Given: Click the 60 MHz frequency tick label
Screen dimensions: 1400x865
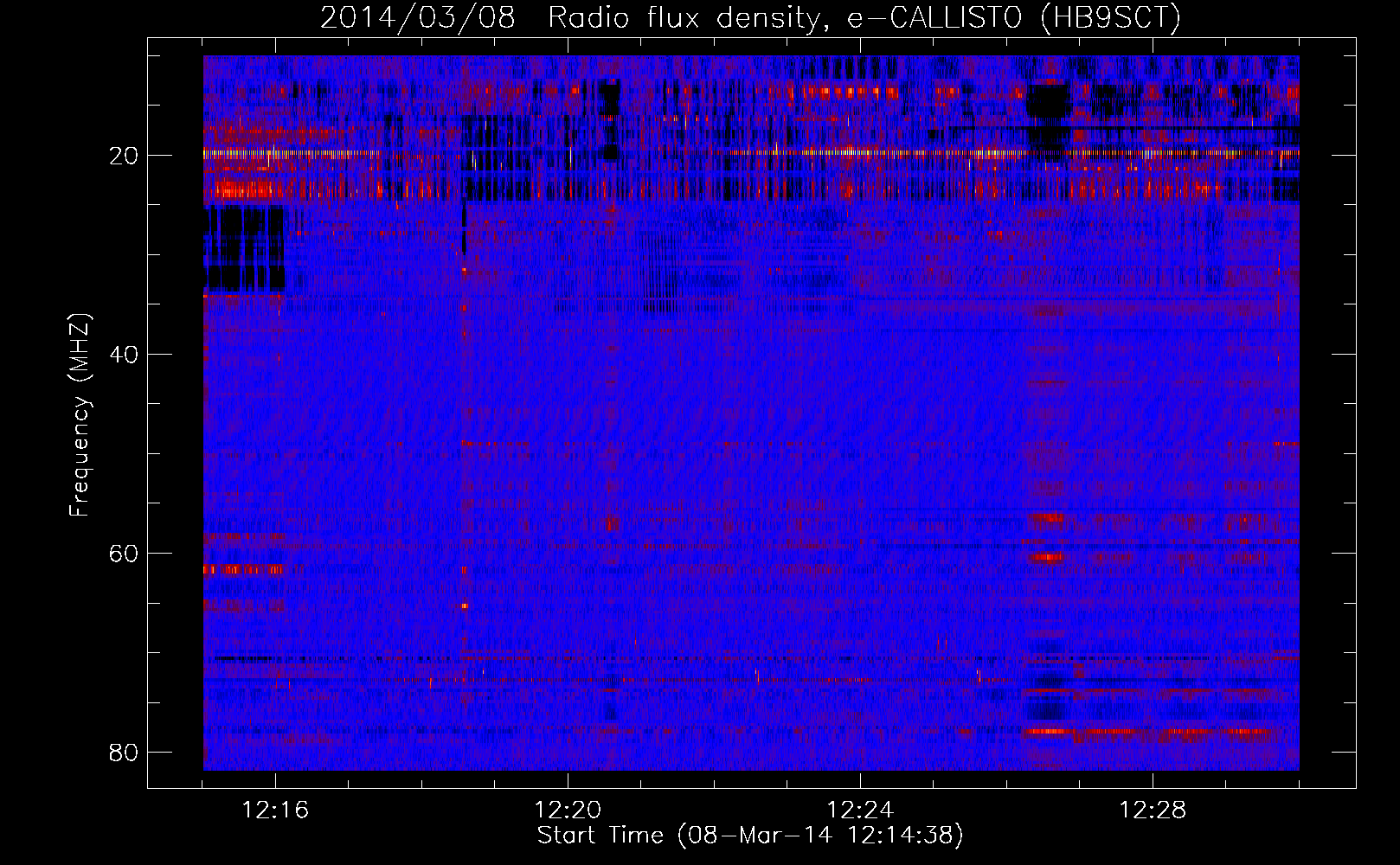Looking at the screenshot, I should point(124,554).
